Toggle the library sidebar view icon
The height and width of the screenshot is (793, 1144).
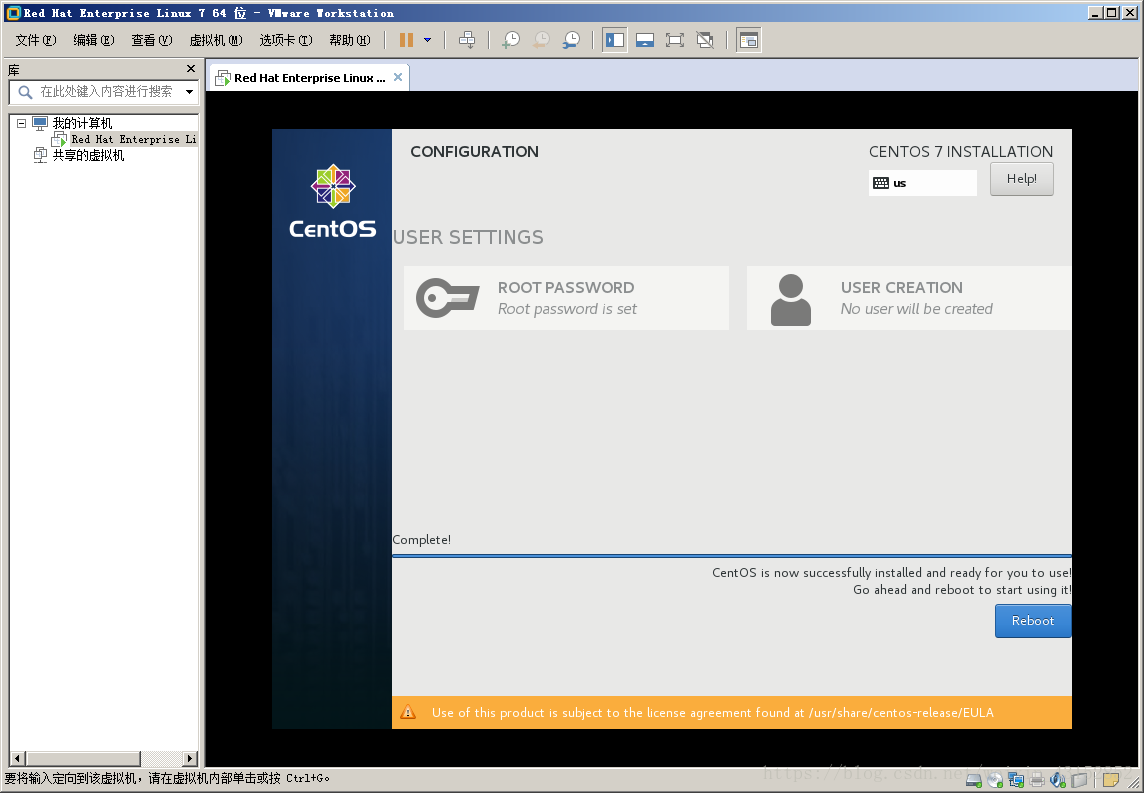pyautogui.click(x=614, y=40)
